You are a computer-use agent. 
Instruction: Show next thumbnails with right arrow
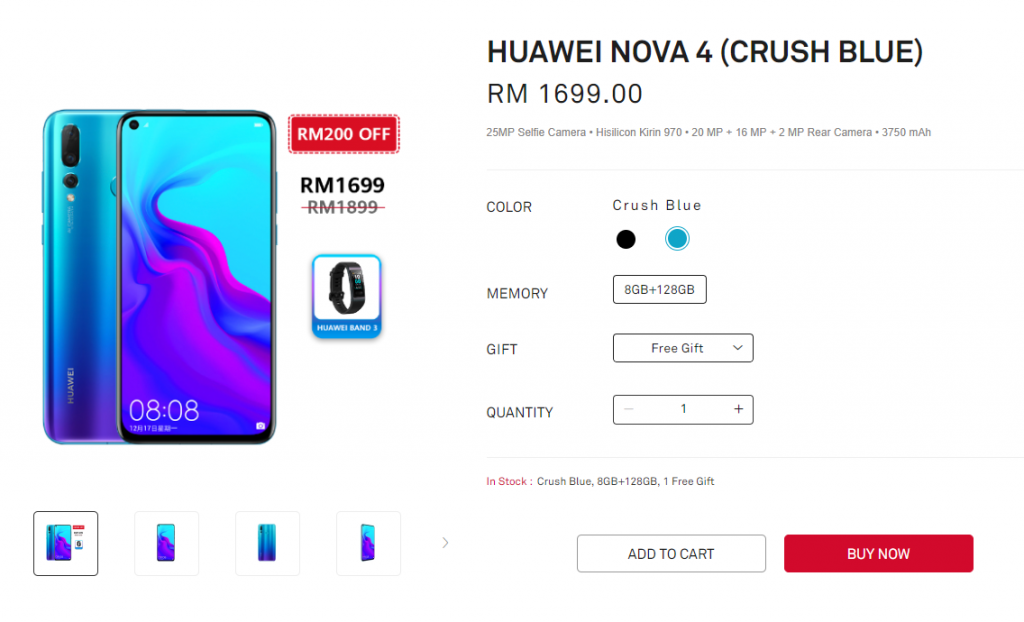click(x=445, y=543)
